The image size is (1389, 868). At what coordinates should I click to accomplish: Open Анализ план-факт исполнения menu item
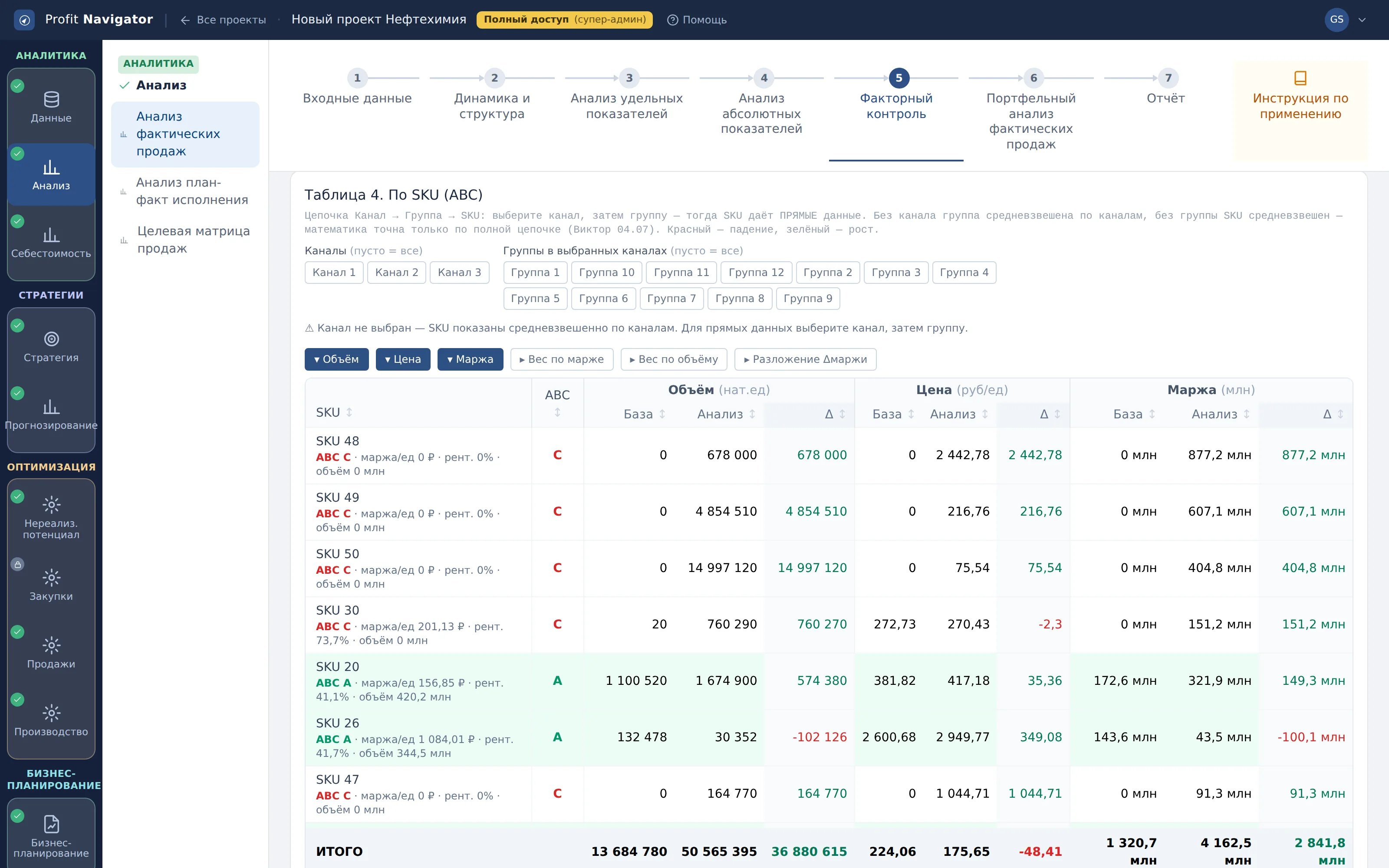tap(186, 191)
